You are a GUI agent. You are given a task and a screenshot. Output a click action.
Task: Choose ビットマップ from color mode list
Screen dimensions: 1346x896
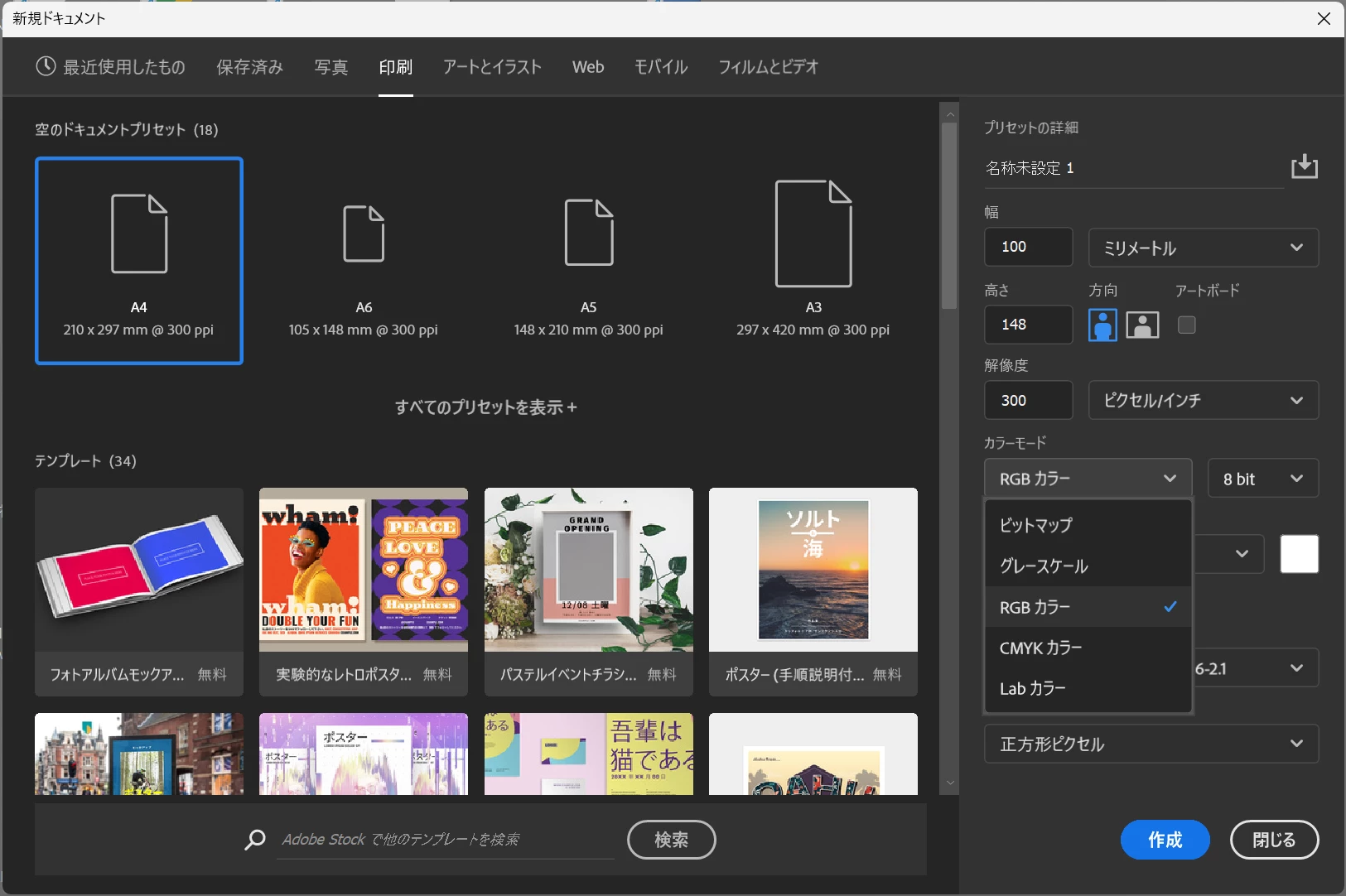tap(1088, 525)
